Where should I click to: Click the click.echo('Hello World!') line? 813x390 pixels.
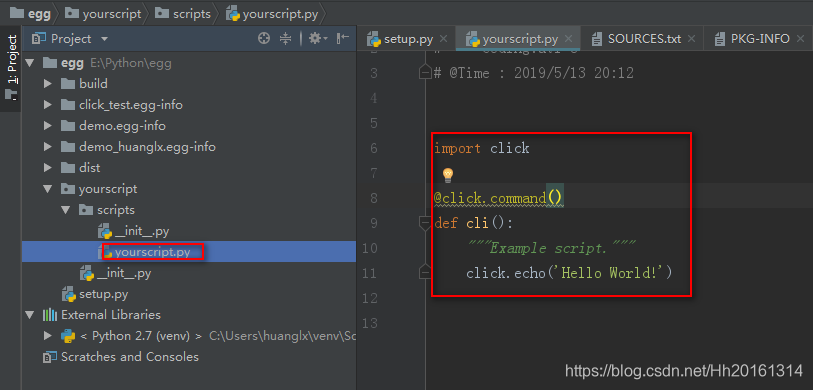click(x=569, y=273)
